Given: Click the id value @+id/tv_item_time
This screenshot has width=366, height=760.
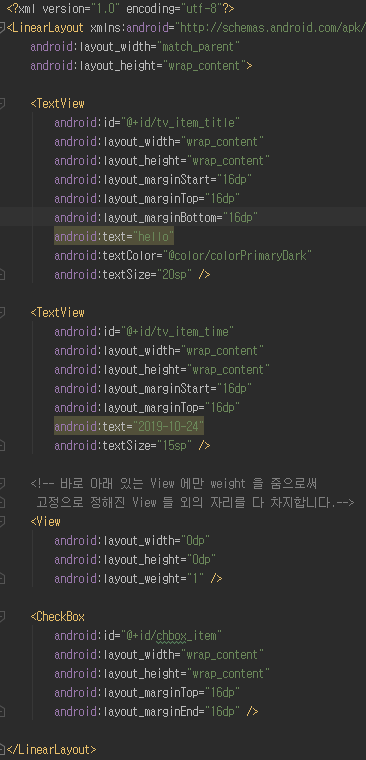Looking at the screenshot, I should pos(177,332).
